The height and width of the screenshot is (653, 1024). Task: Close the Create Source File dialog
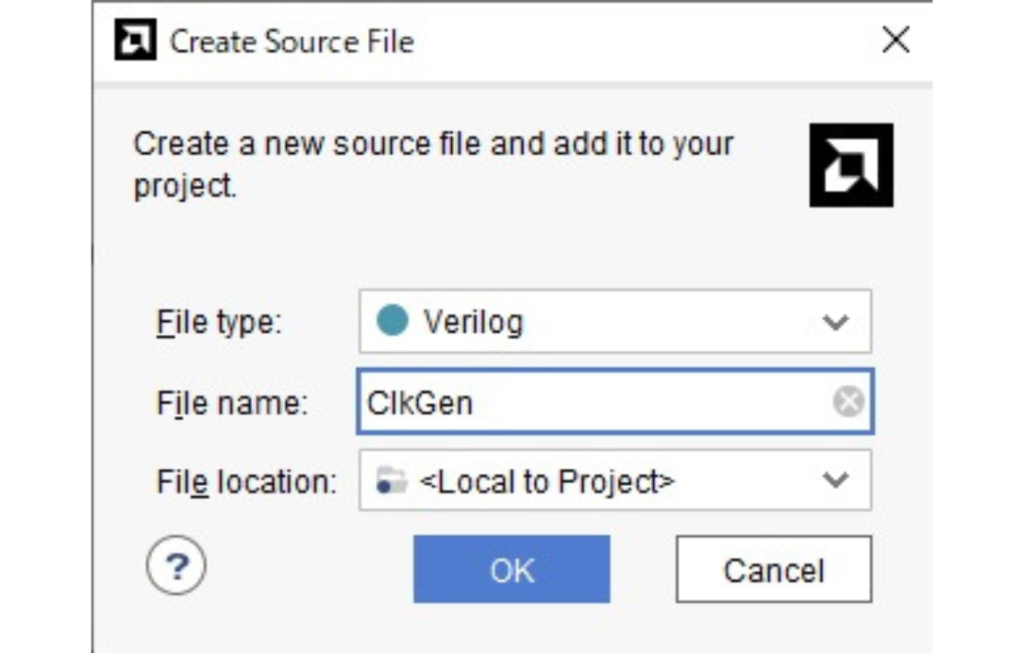coord(895,41)
